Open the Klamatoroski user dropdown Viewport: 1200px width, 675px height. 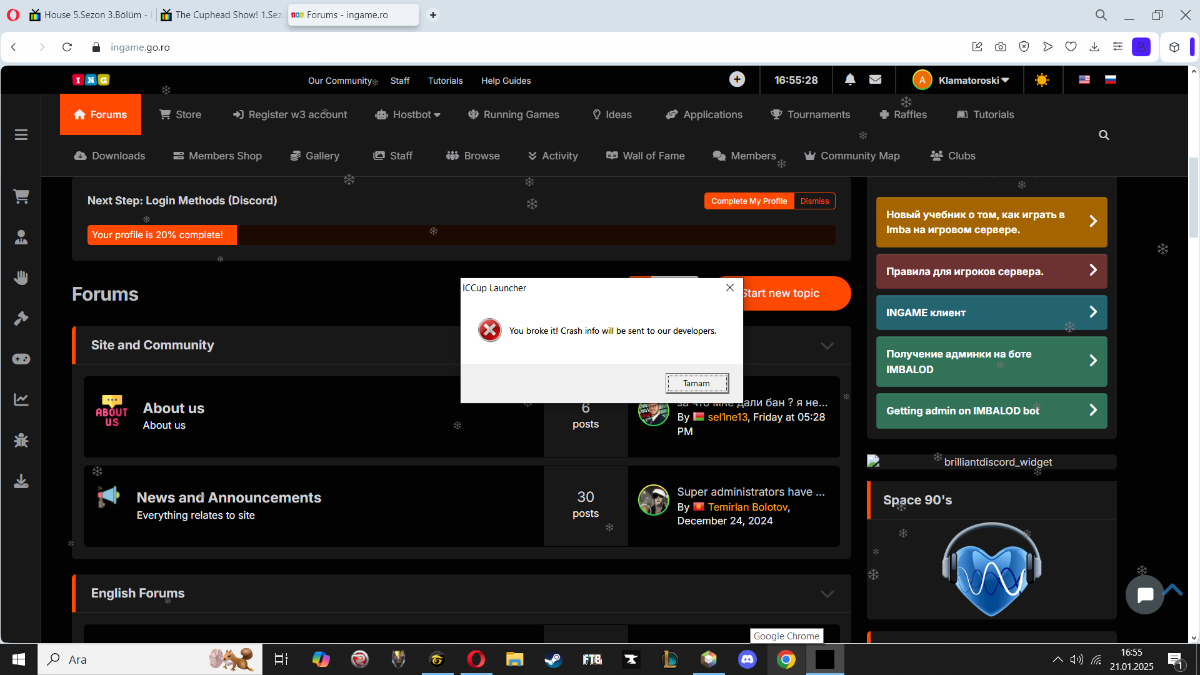pyautogui.click(x=961, y=80)
